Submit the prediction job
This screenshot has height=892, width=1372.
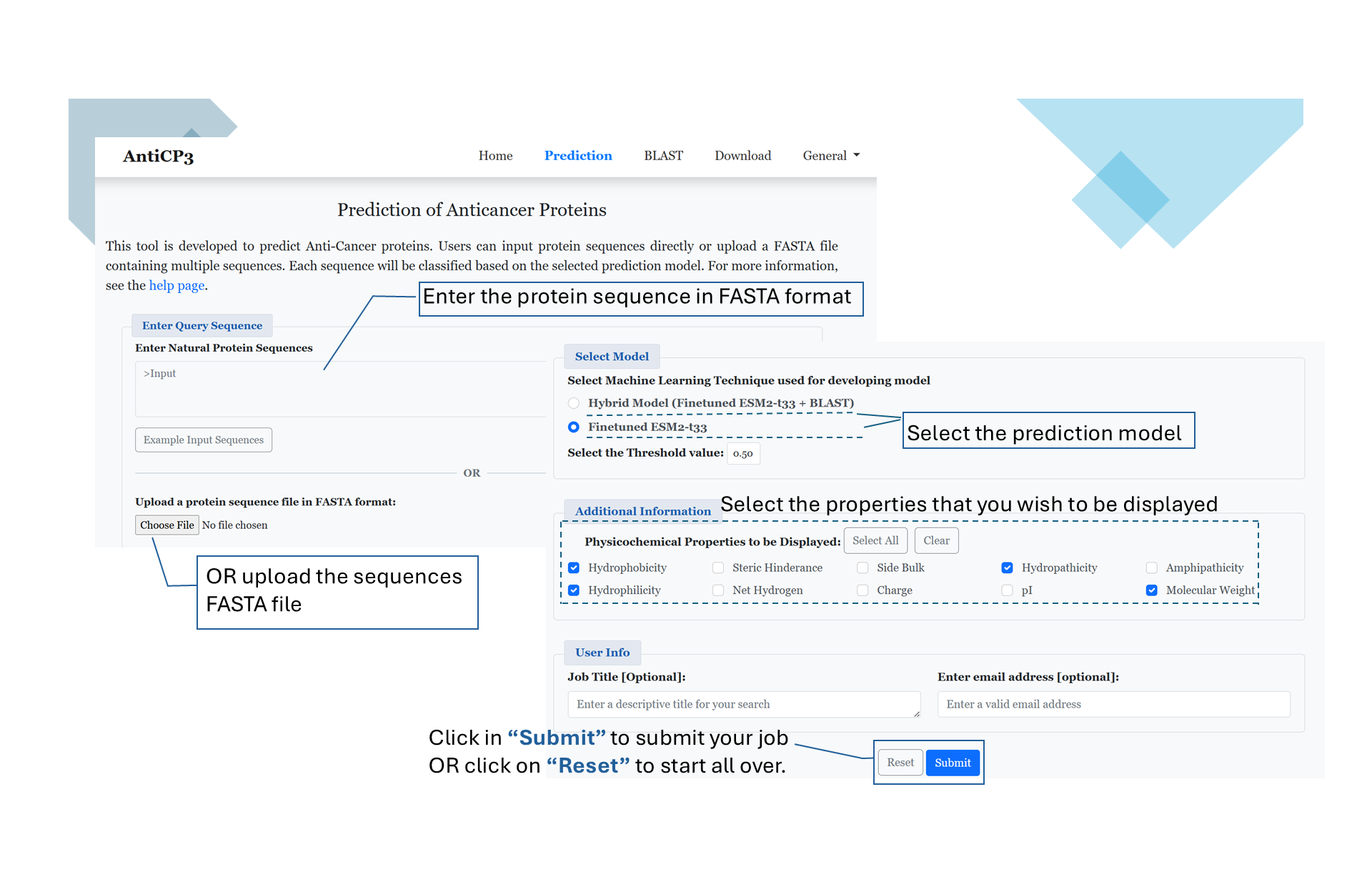point(953,763)
